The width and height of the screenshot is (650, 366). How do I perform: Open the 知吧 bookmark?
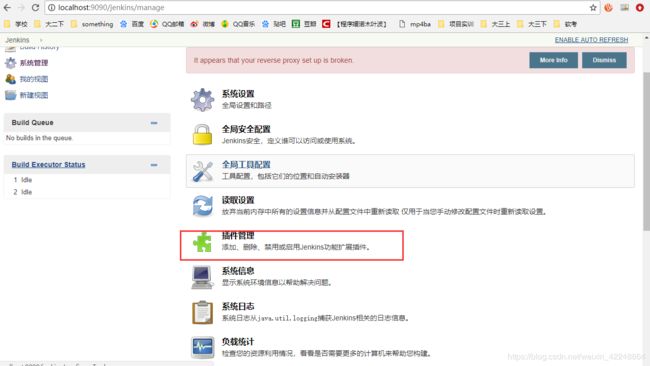(x=274, y=24)
